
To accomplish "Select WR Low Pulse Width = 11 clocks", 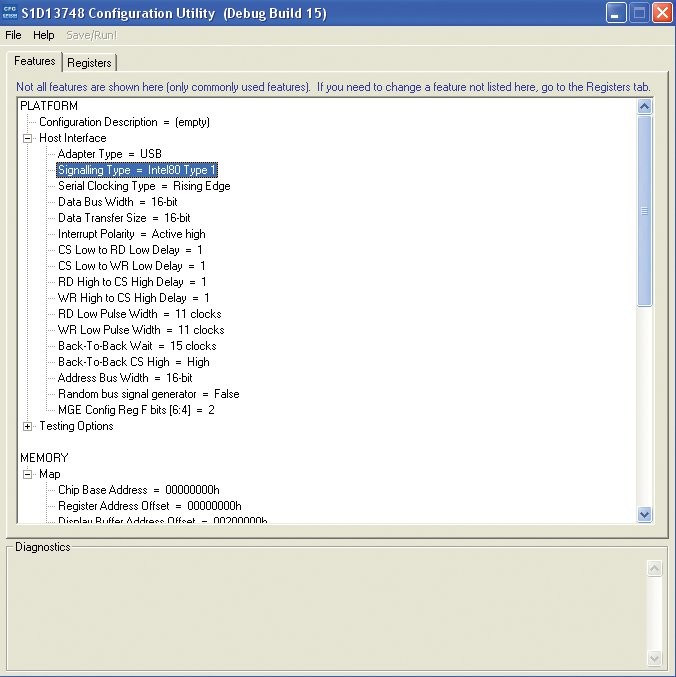I will [x=141, y=330].
